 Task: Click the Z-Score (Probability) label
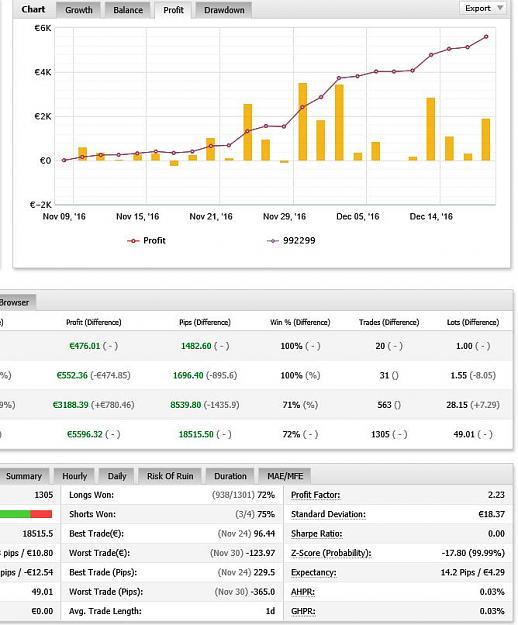[331, 553]
